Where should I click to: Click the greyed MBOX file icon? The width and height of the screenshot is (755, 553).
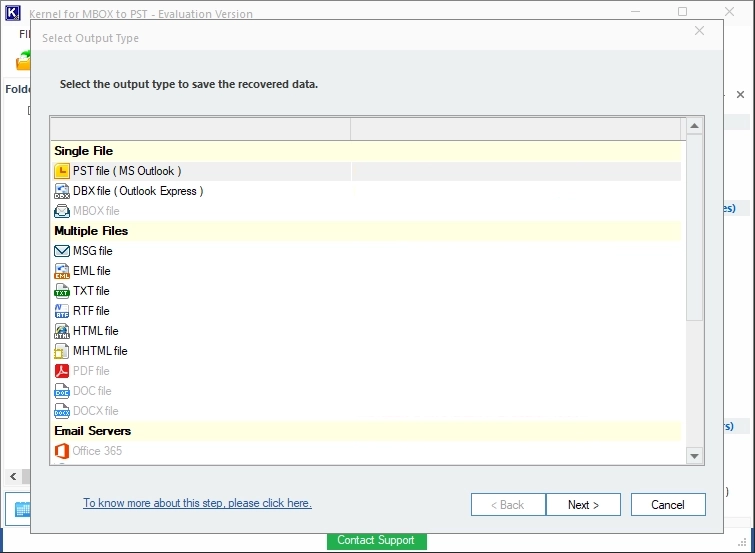click(x=62, y=211)
